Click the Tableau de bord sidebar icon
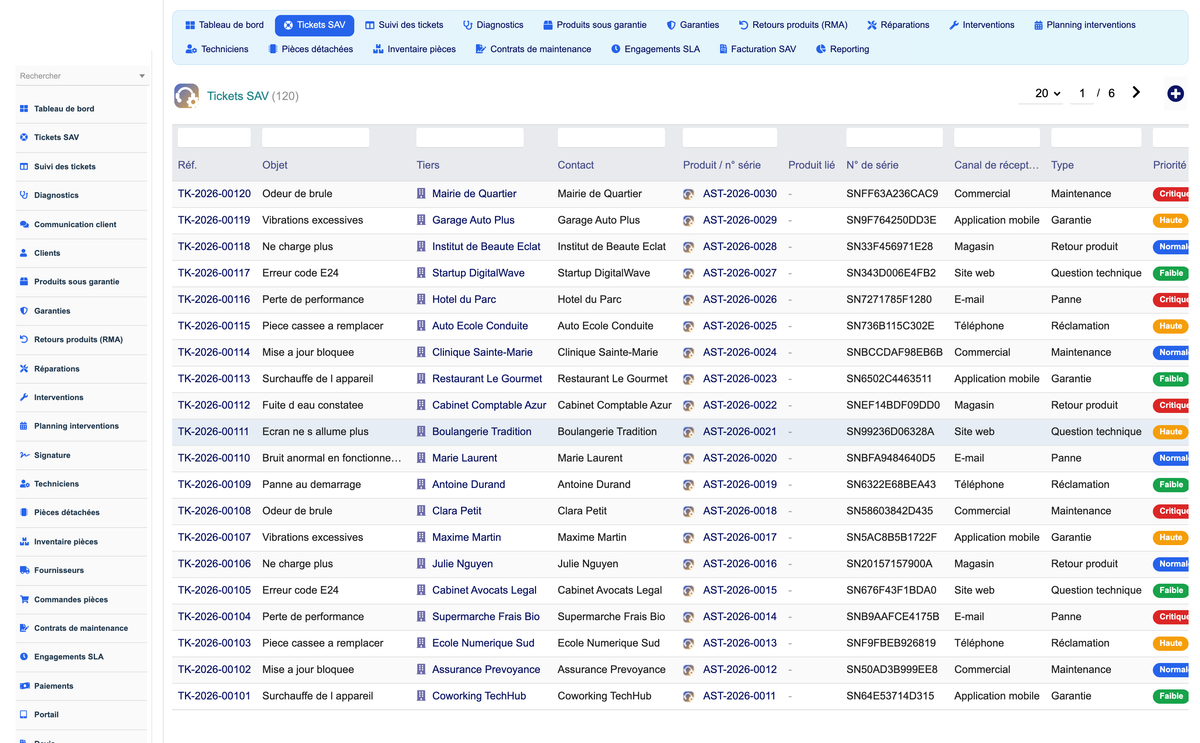1200x743 pixels. coord(24,109)
